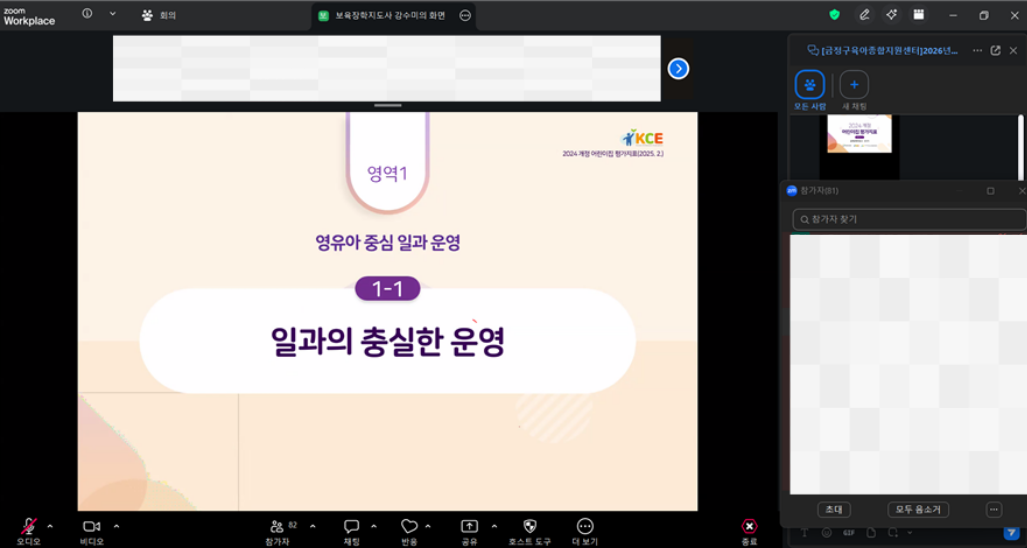Select the 모든 사람 chat tab

(809, 85)
